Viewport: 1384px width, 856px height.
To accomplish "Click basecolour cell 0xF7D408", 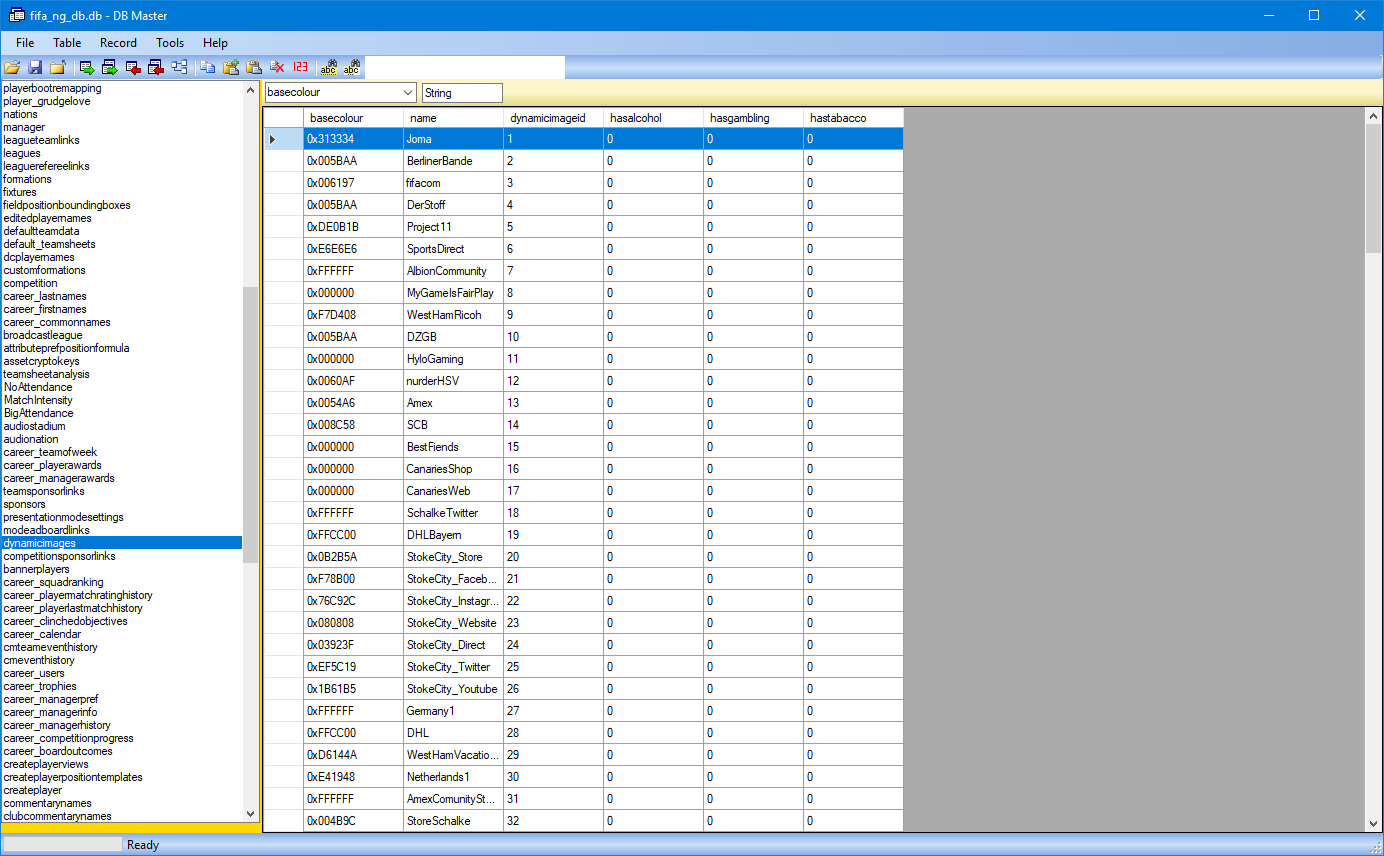I will [x=353, y=315].
